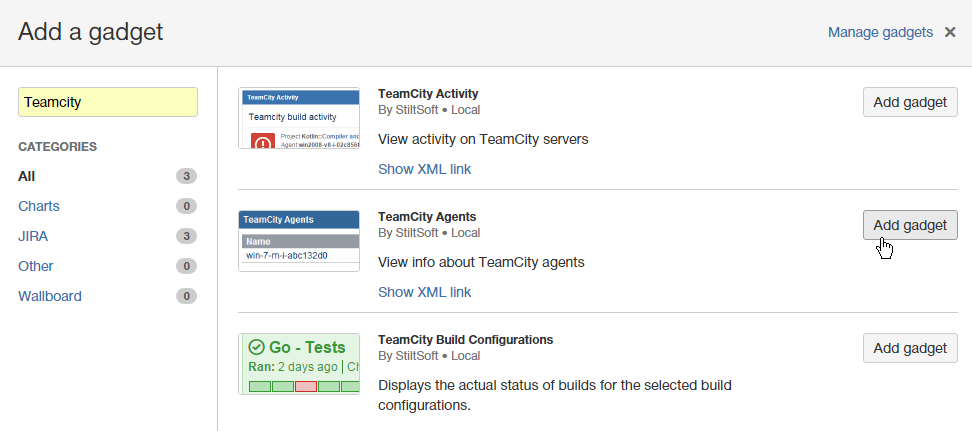This screenshot has height=431, width=972.
Task: Click the TeamCity Activity preview thumbnail
Action: coord(299,118)
